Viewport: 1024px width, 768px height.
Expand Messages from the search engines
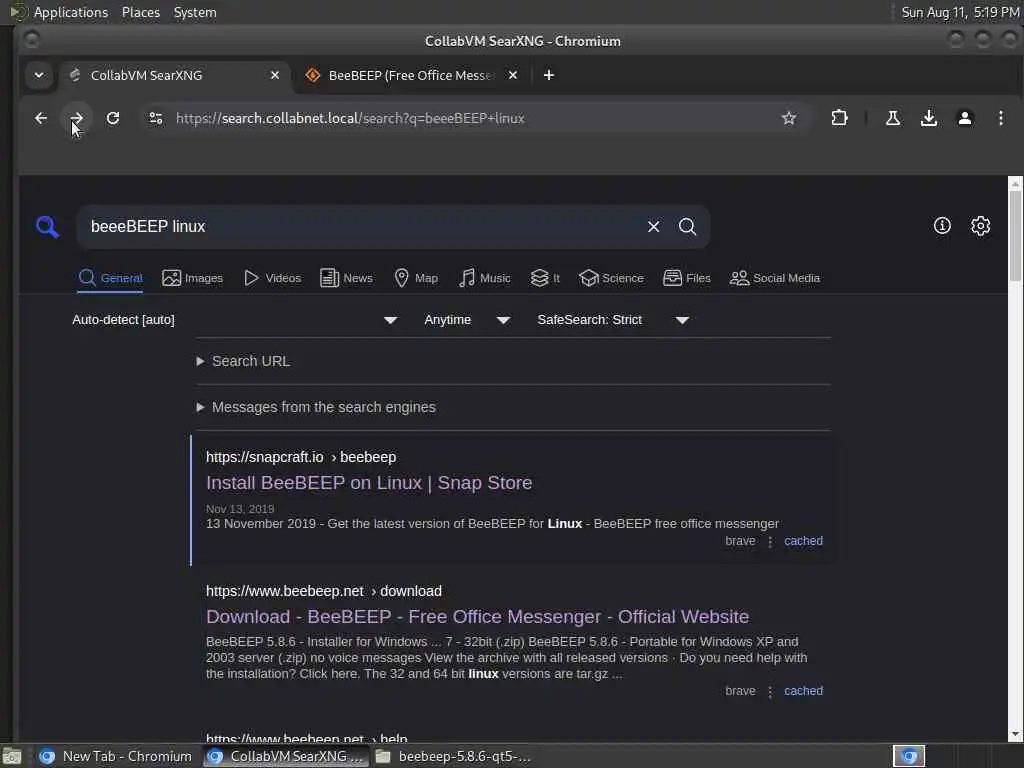tap(316, 407)
